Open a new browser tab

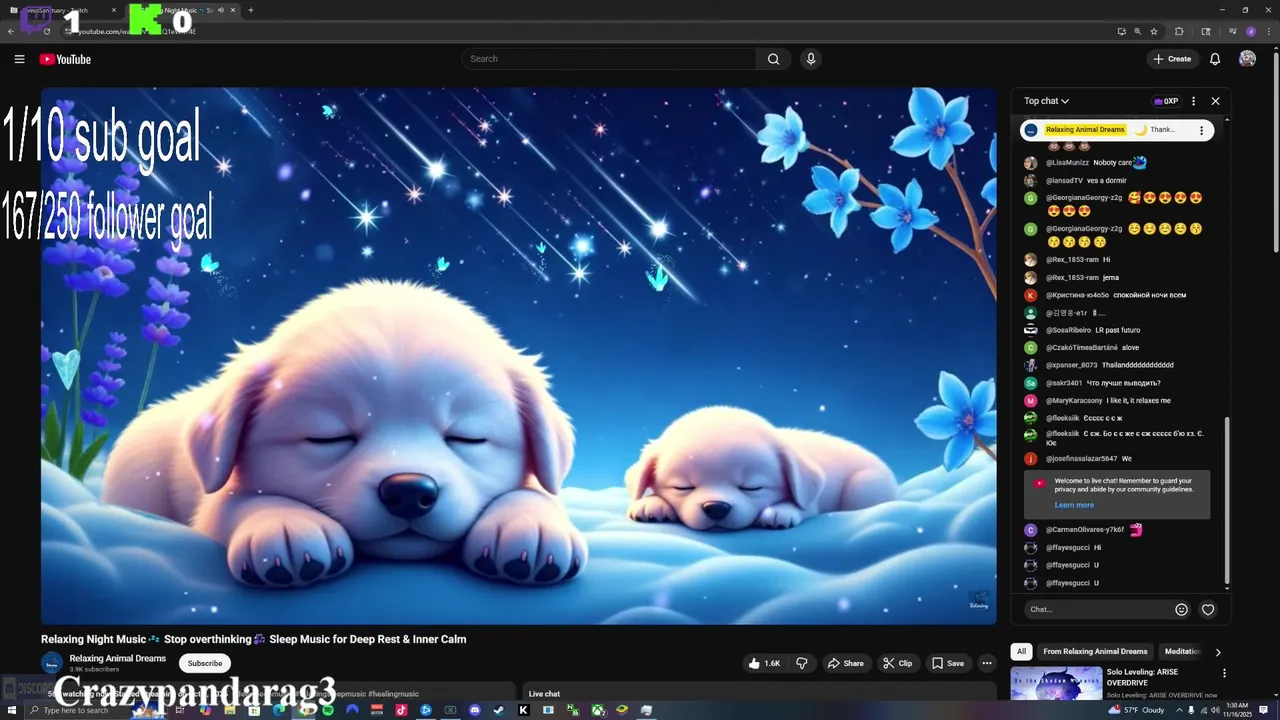(250, 10)
